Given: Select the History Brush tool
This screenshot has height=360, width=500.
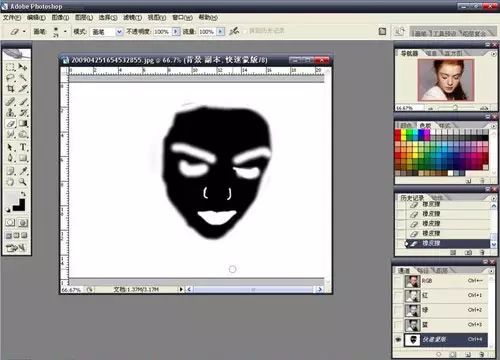Looking at the screenshot, I should click(x=23, y=113).
